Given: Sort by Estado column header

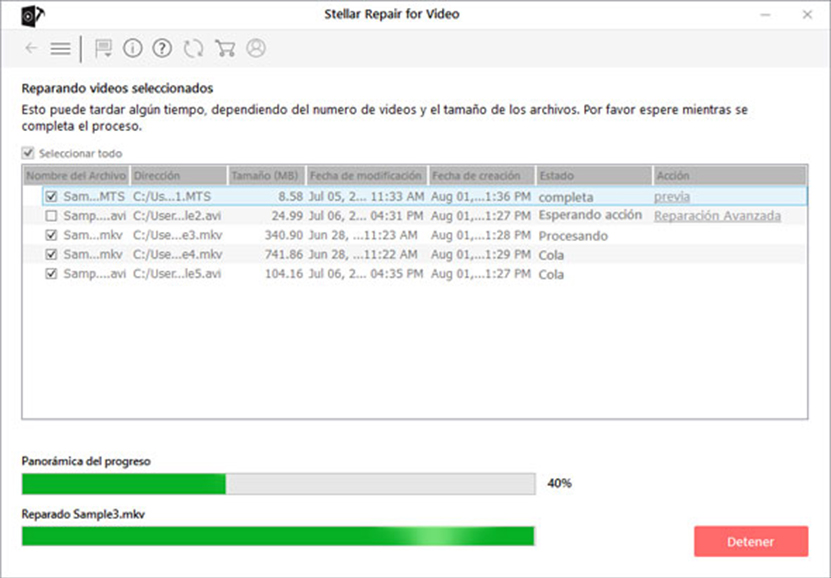Looking at the screenshot, I should coord(593,175).
